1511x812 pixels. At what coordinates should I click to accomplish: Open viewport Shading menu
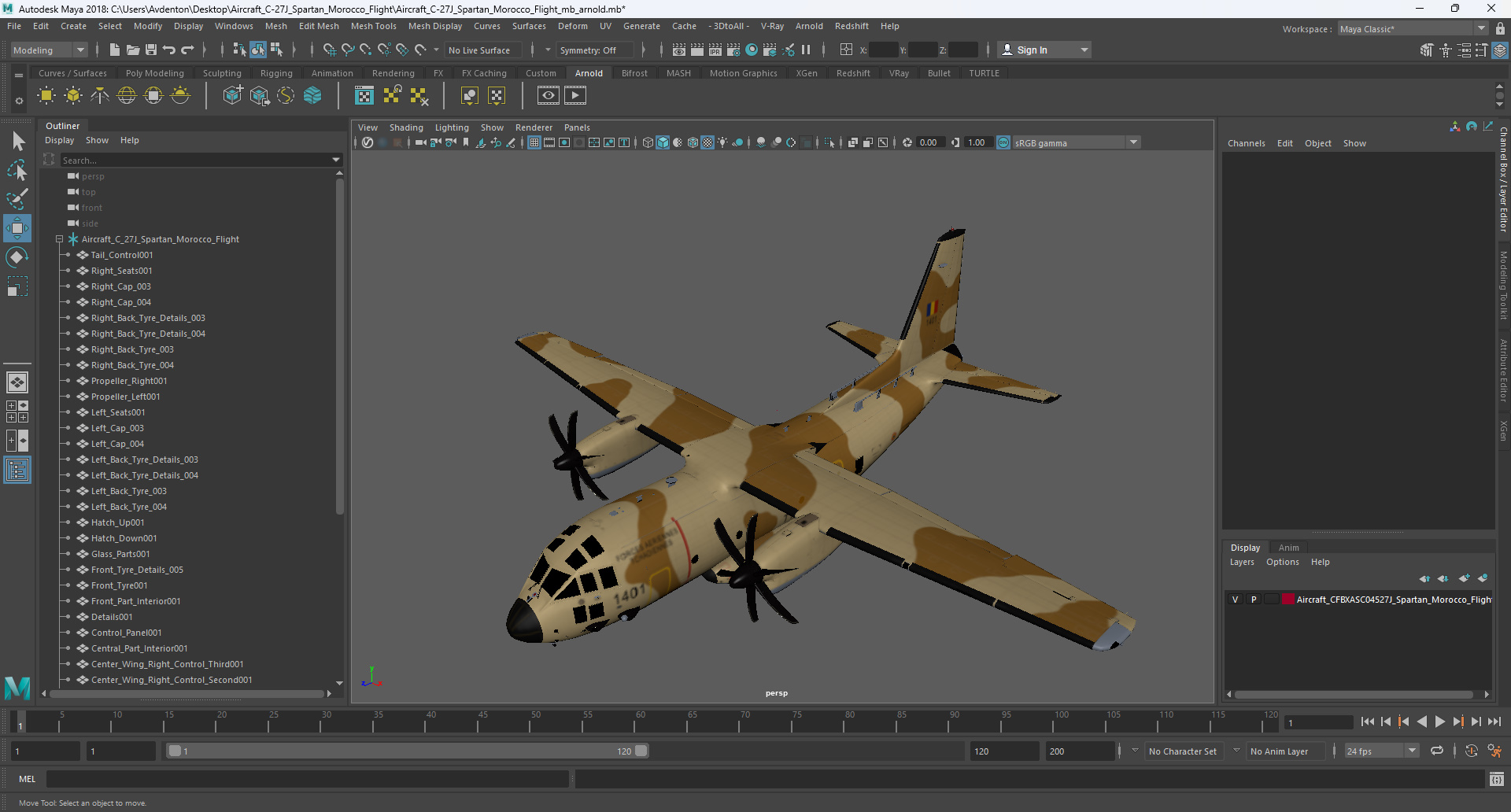pos(406,127)
